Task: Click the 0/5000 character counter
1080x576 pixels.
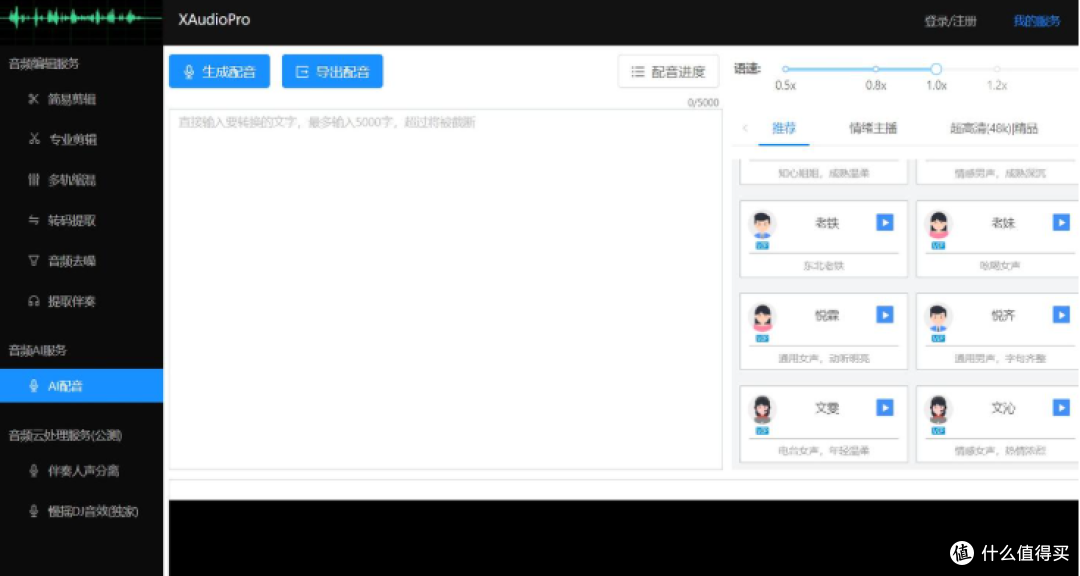Action: point(703,103)
